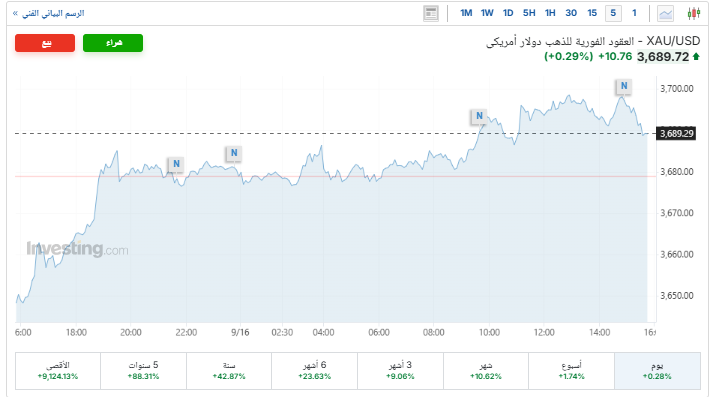Switch to the 3 أشهر period tab
712x397 pixels.
400,371
